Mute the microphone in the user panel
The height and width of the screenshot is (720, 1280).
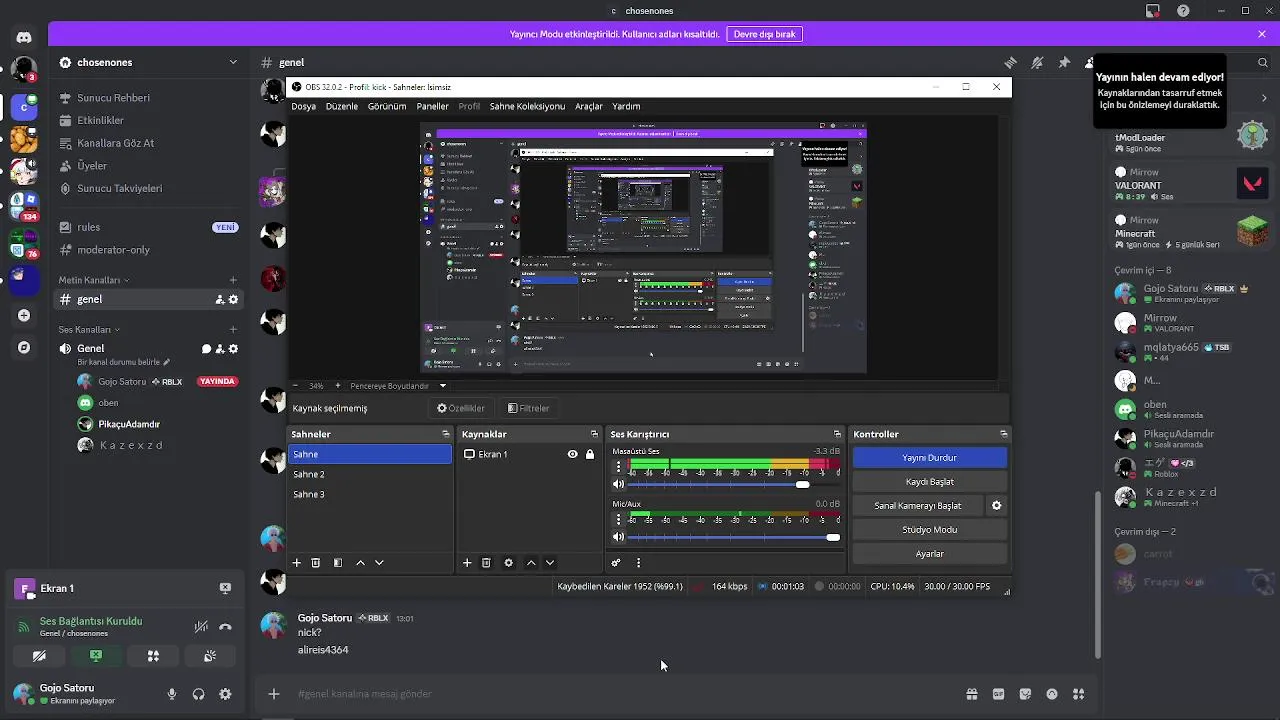[x=172, y=694]
